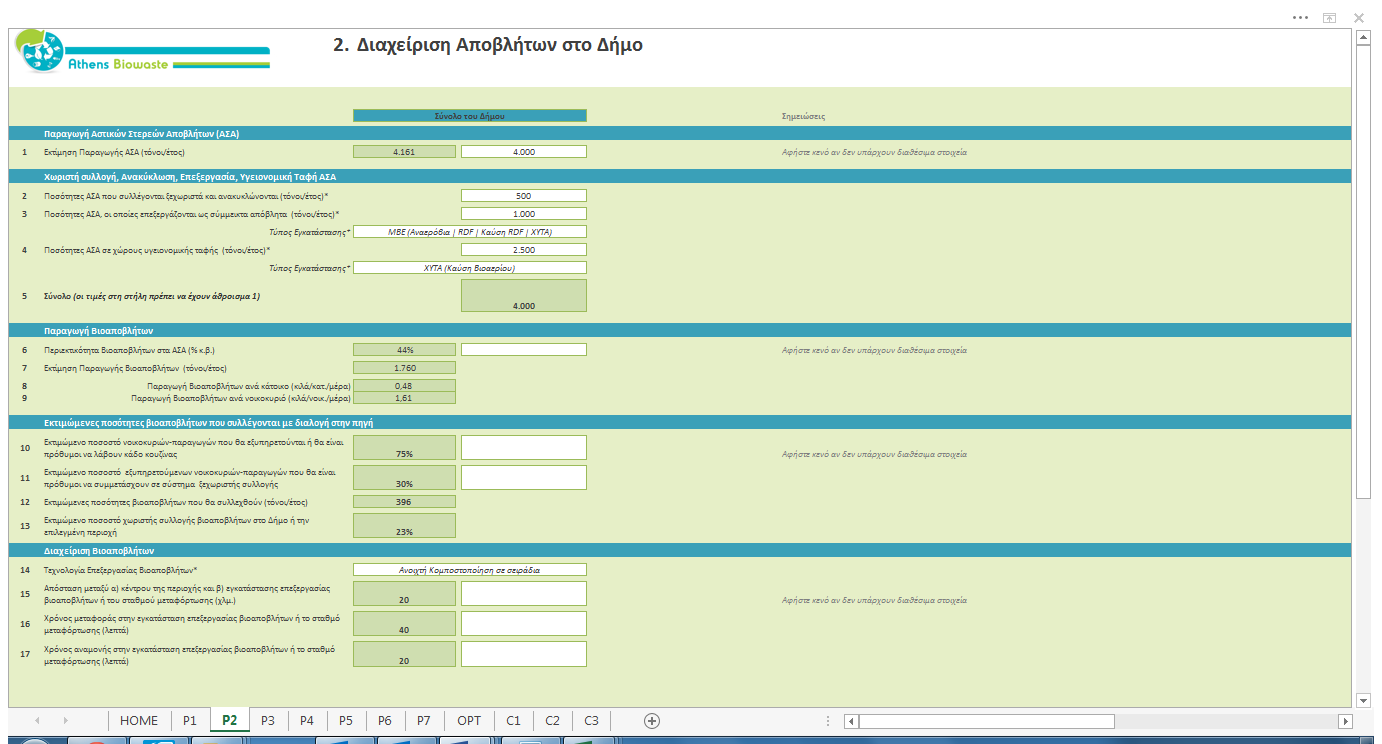Click the Ribbon Display Options icon
1382x744 pixels.
[x=1329, y=17]
